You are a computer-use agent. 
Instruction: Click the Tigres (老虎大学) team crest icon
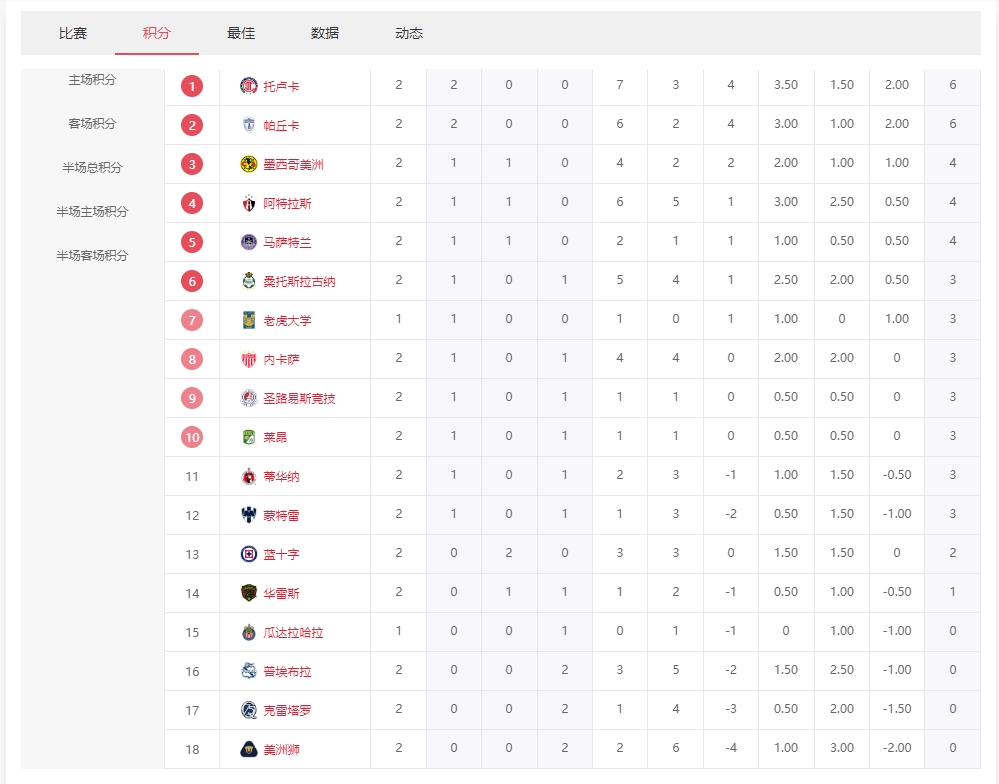(249, 320)
